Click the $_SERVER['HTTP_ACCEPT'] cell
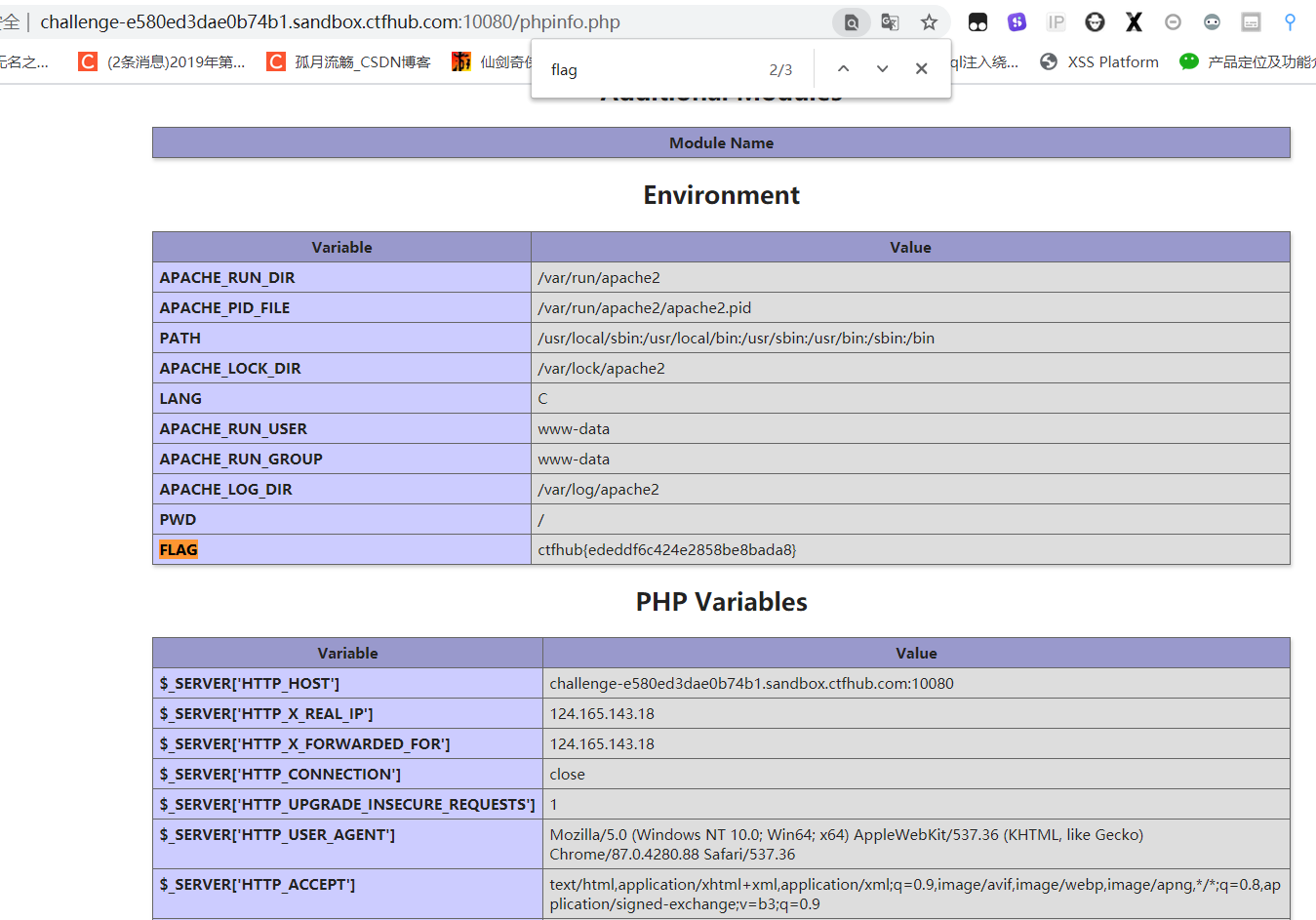 tap(347, 894)
